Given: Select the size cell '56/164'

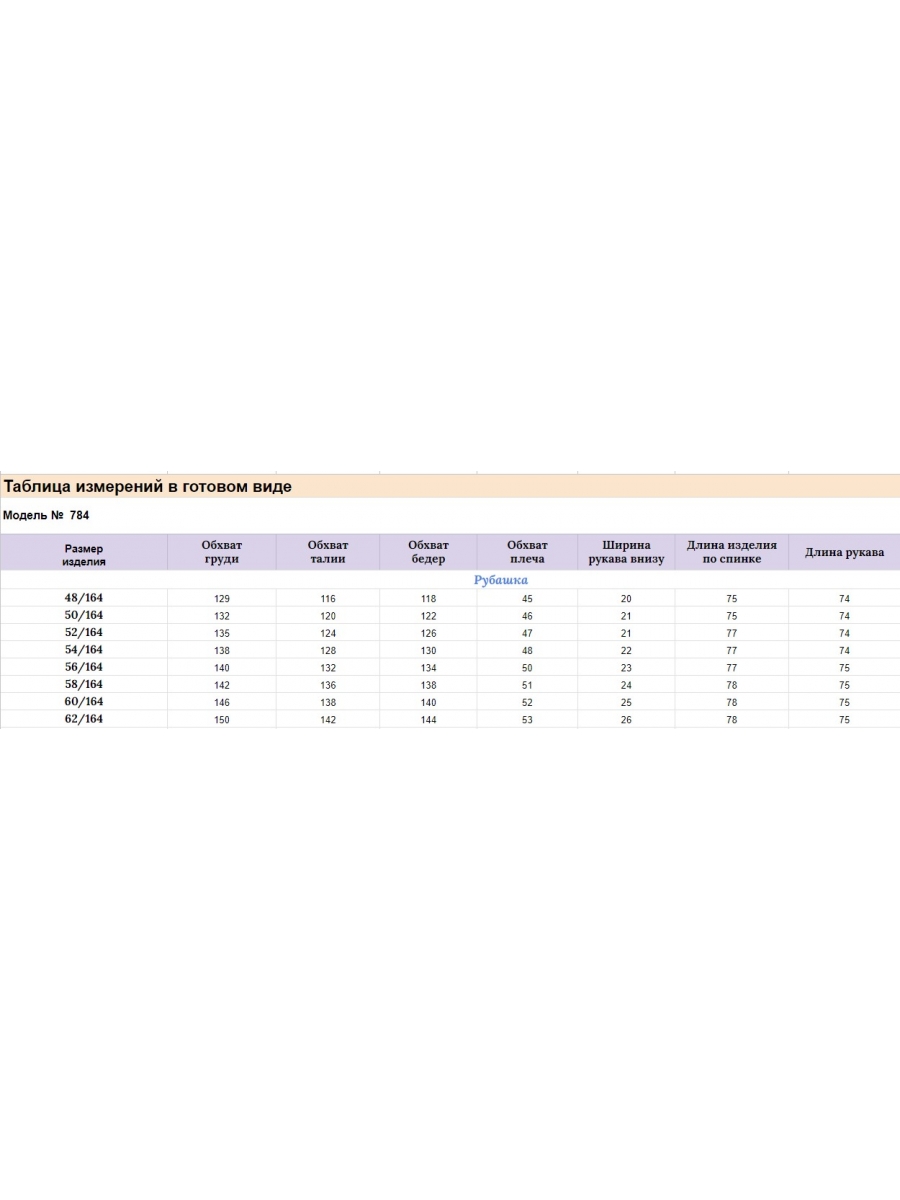Looking at the screenshot, I should pyautogui.click(x=84, y=667).
